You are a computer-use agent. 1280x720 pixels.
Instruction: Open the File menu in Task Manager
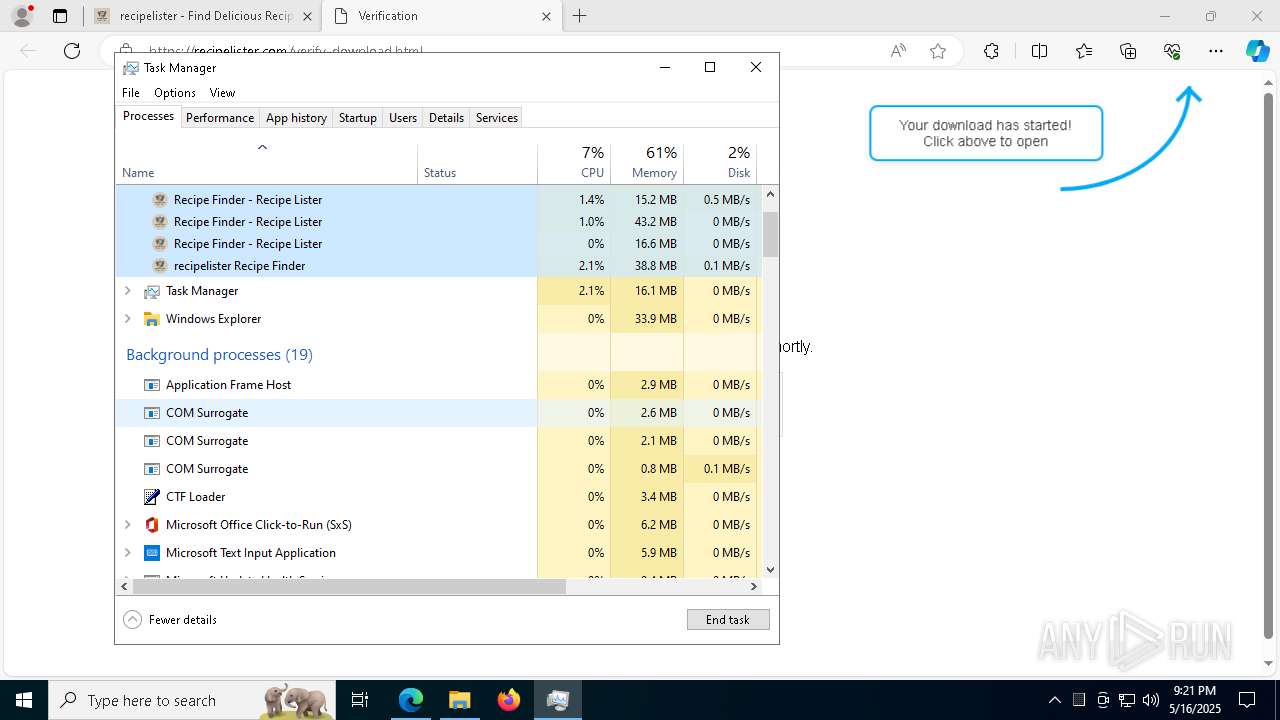tap(131, 92)
